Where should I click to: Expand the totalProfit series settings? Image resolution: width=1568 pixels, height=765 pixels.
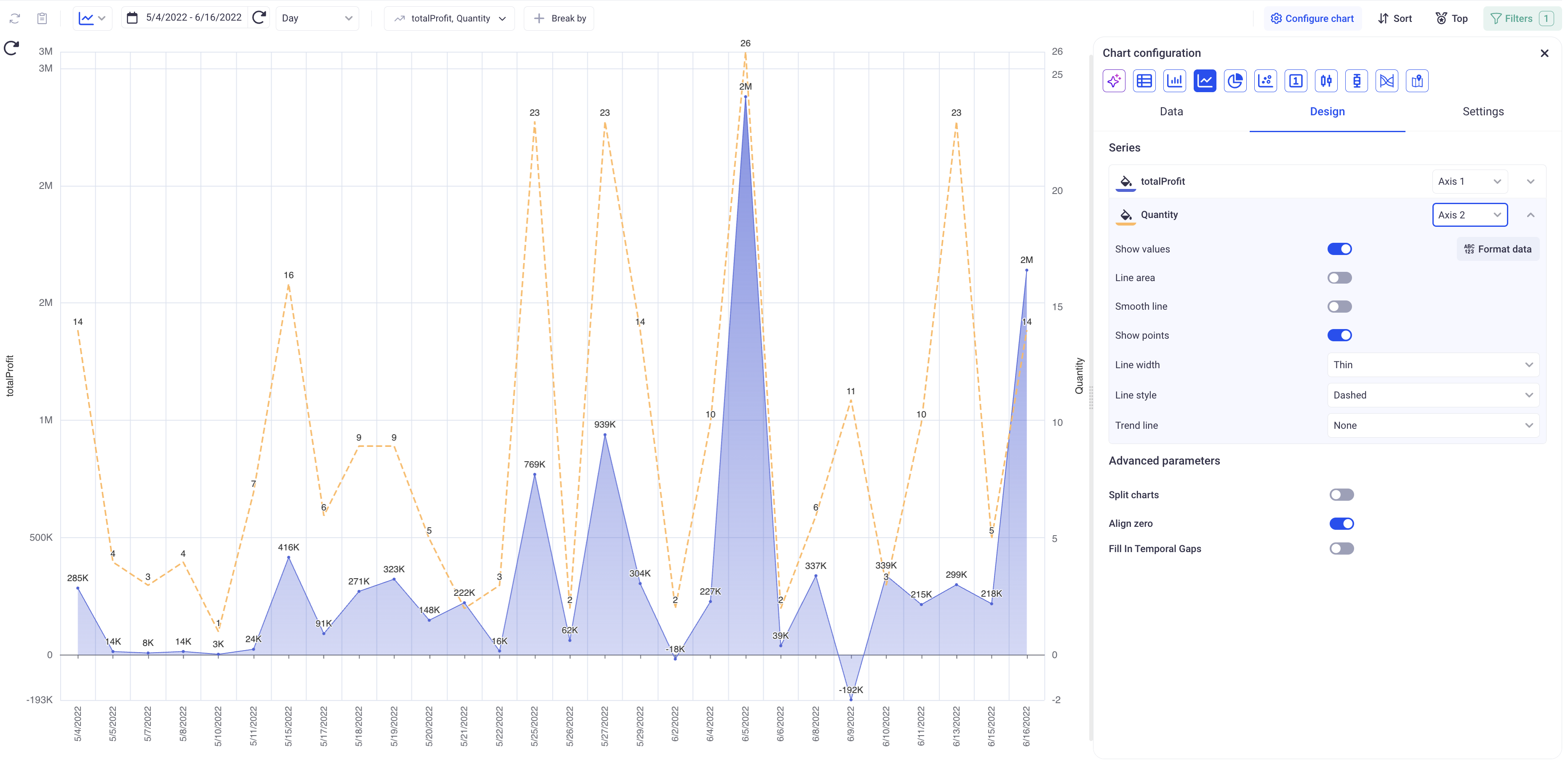(x=1530, y=181)
